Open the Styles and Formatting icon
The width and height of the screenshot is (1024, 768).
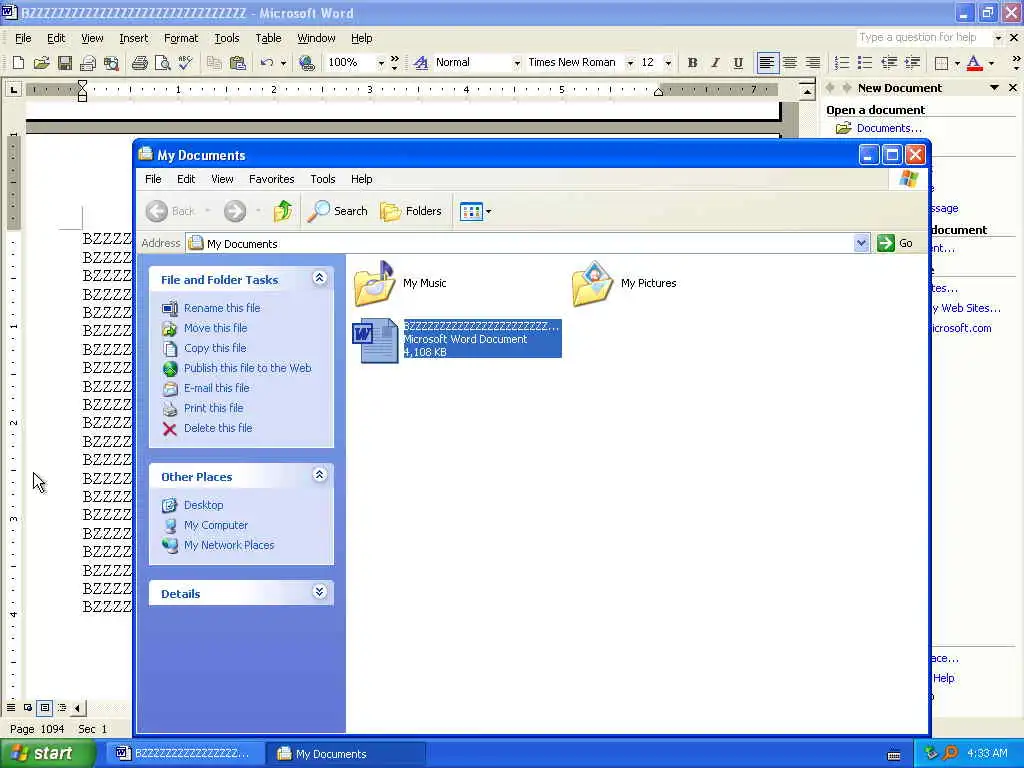coord(421,63)
